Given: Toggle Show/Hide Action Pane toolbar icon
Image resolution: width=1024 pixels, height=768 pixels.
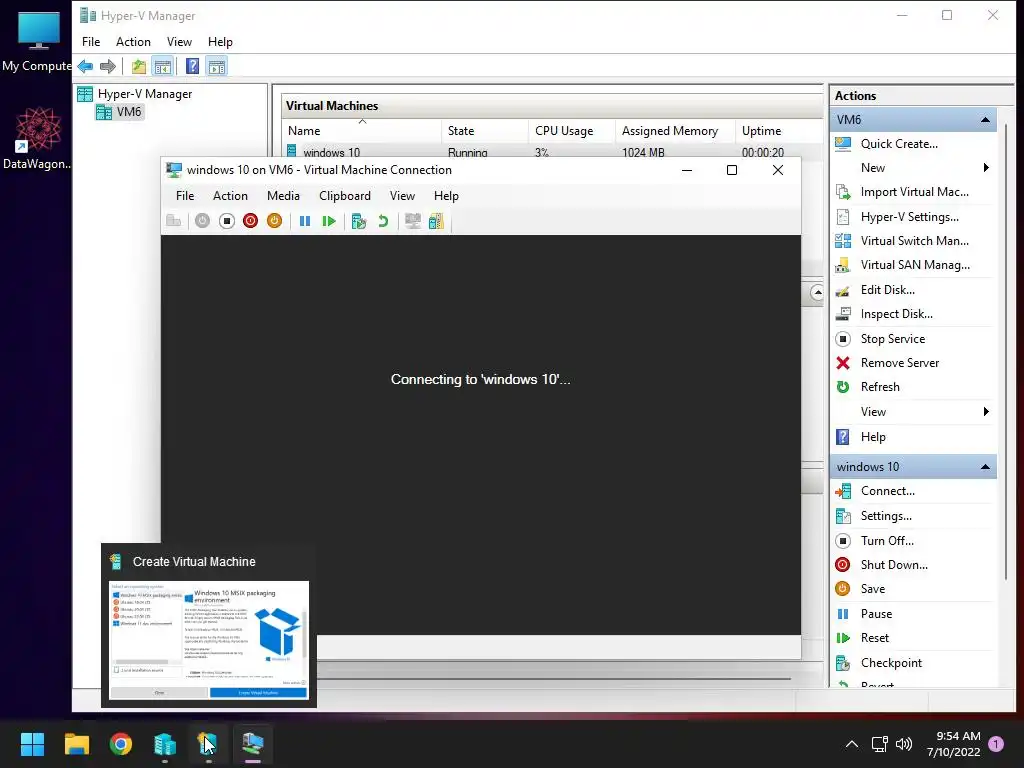Looking at the screenshot, I should tap(217, 66).
